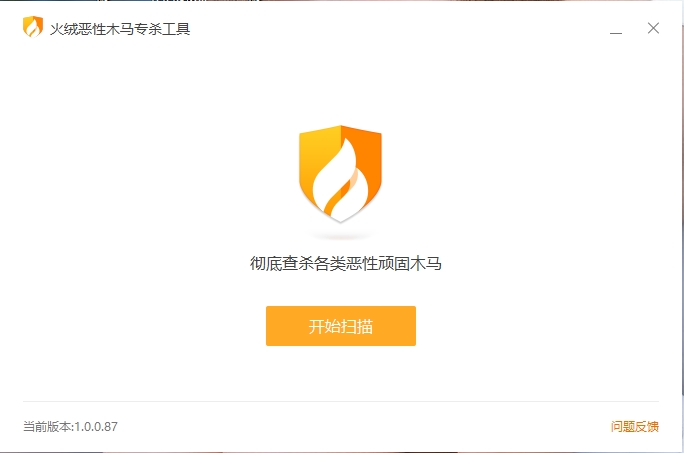Click the 当前版本 label in the footer

click(x=47, y=426)
